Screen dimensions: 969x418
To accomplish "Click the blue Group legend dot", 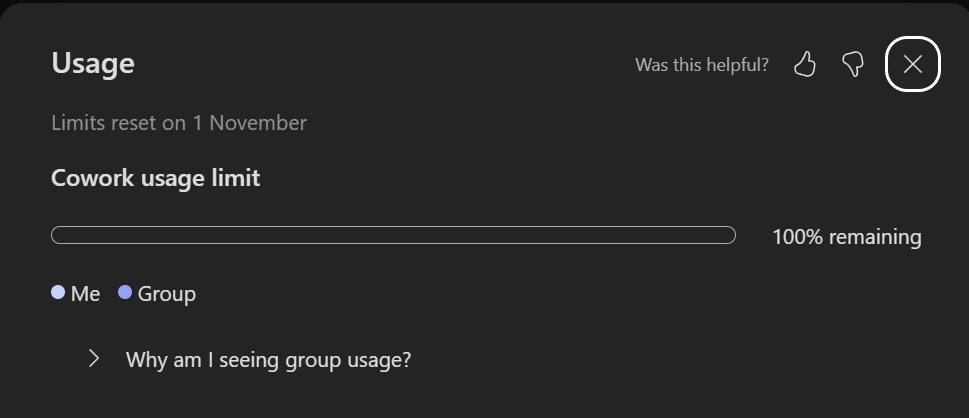I will (125, 292).
